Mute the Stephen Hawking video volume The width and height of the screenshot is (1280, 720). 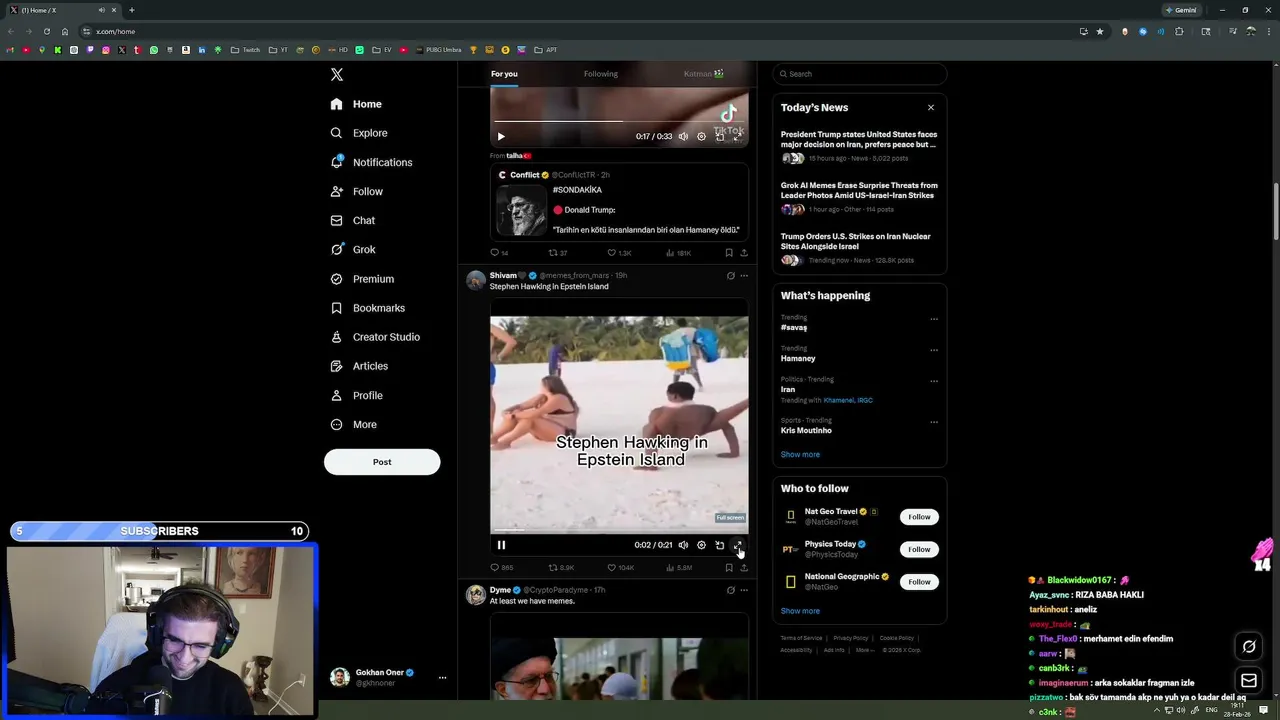click(x=683, y=545)
